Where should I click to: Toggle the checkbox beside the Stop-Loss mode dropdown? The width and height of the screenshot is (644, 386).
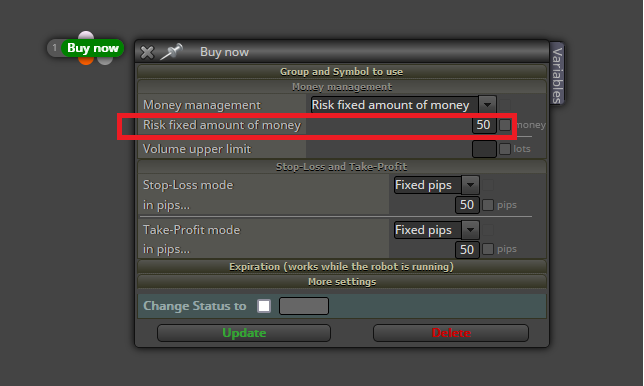488,185
